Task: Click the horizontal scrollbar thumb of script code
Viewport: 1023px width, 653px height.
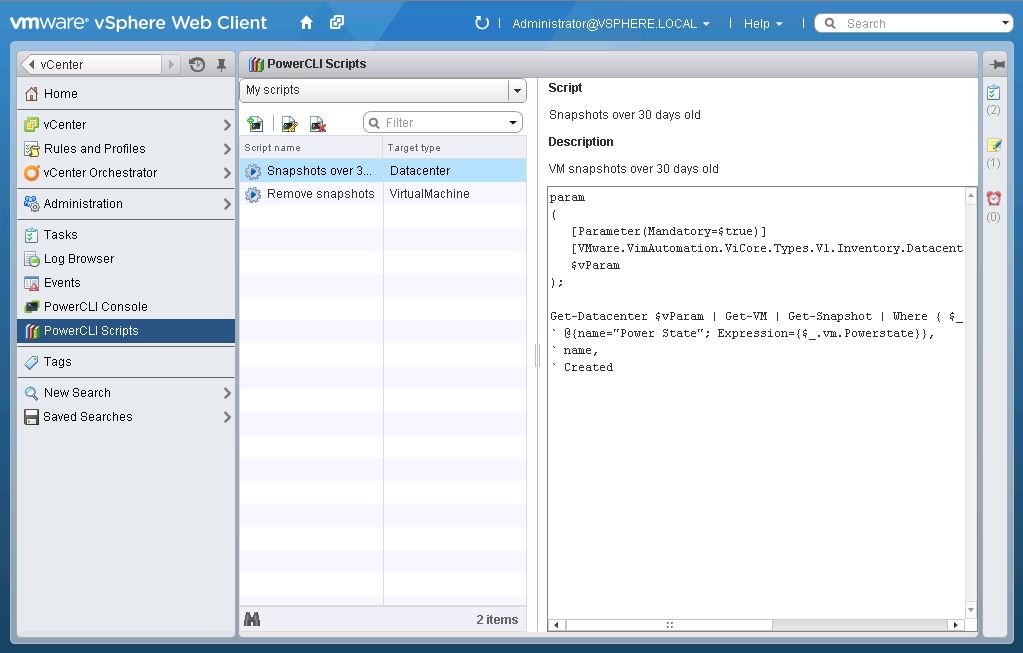Action: pos(669,625)
